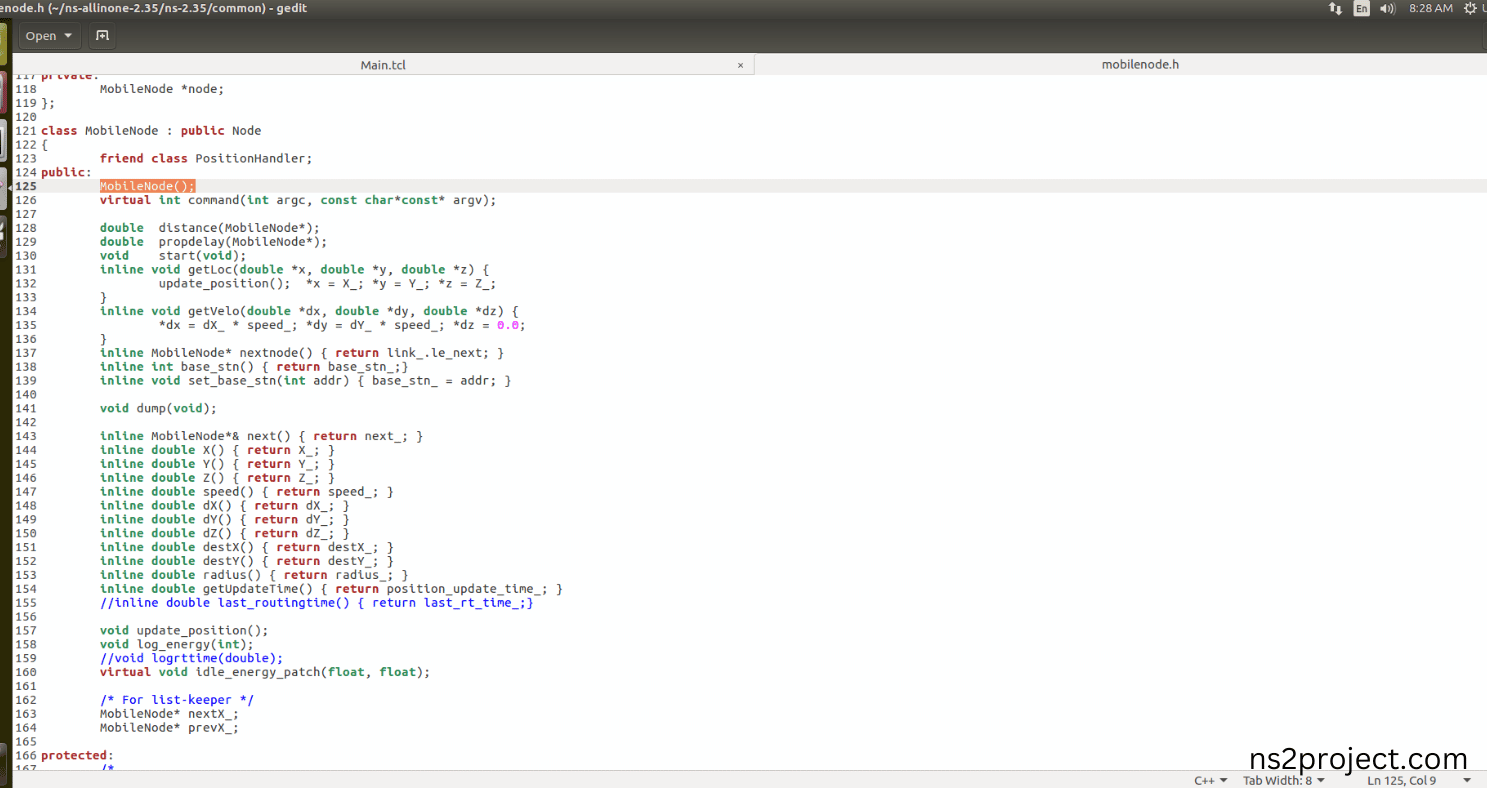
Task: Click the 'protected:' keyword on line 166
Action: point(77,756)
